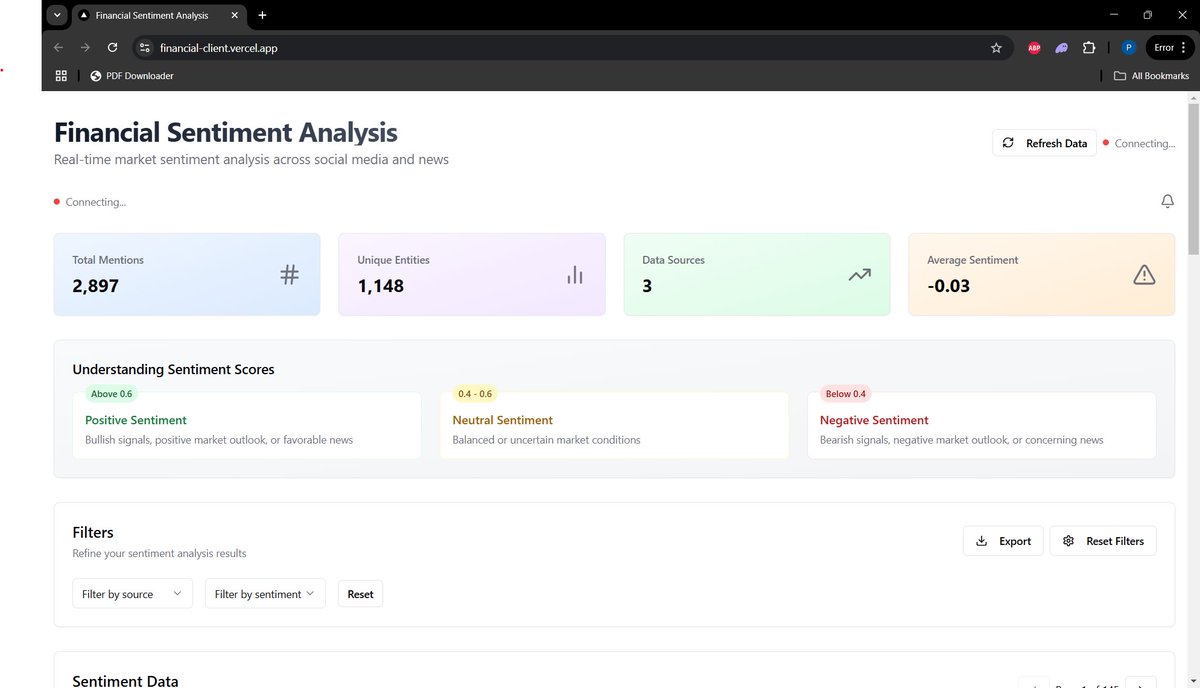The width and height of the screenshot is (1200, 688).
Task: Click the purple extension icon beside Adblock
Action: pos(1061,47)
